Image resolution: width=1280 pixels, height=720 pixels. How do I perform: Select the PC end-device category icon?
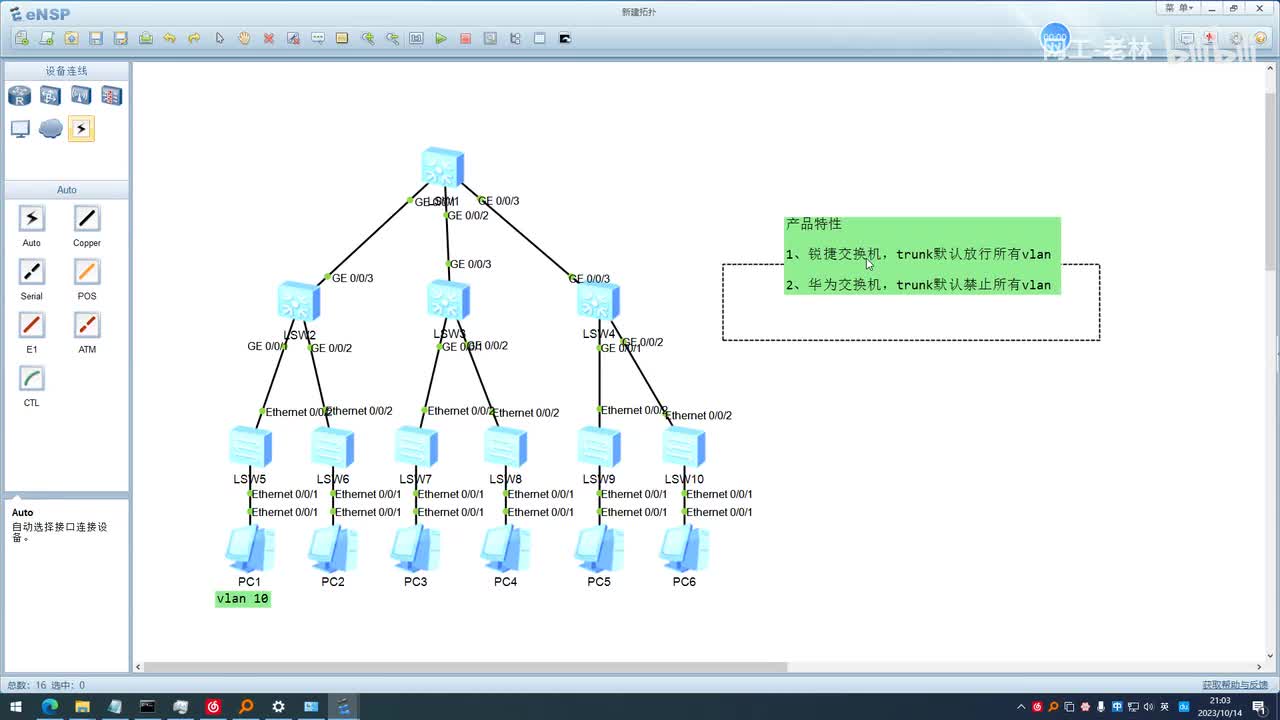pyautogui.click(x=20, y=129)
